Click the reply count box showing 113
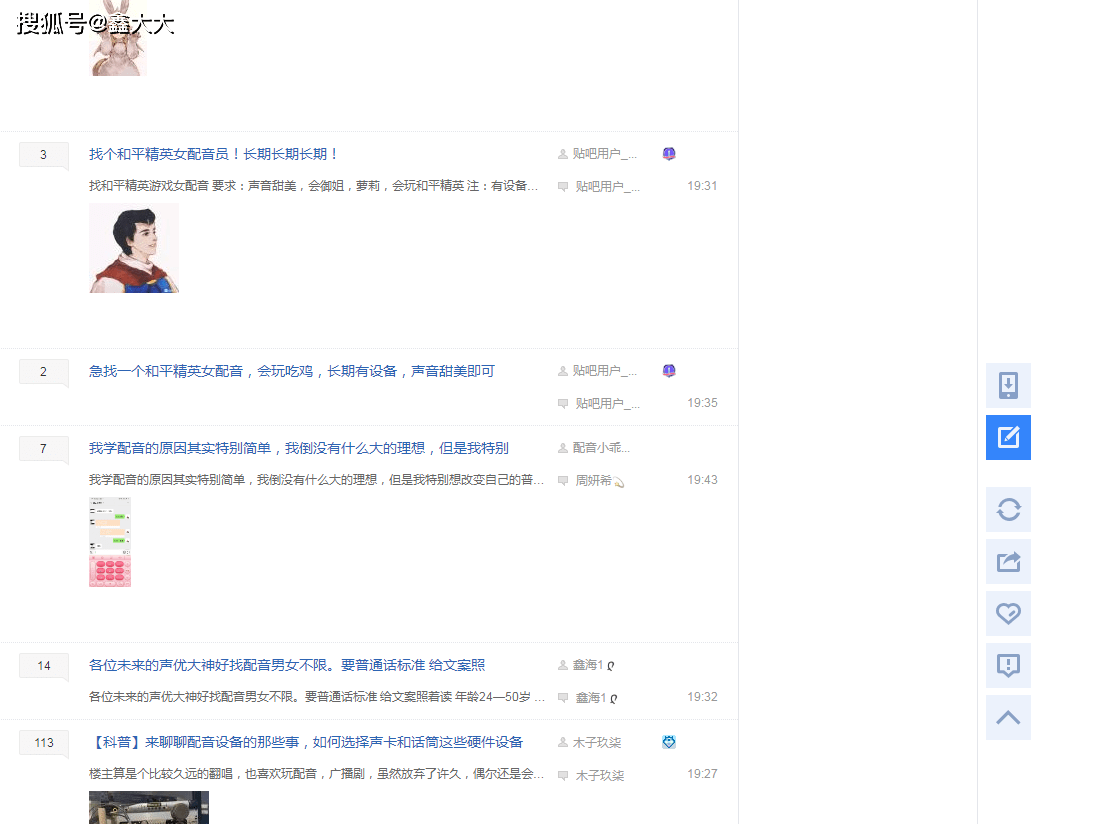This screenshot has height=824, width=1114. point(43,742)
